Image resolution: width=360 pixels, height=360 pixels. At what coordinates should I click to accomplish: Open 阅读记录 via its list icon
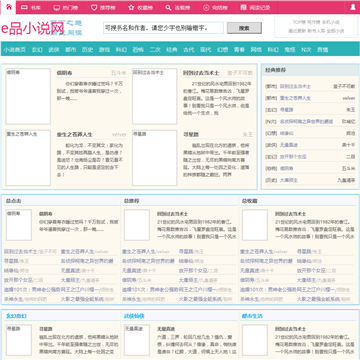244,7
